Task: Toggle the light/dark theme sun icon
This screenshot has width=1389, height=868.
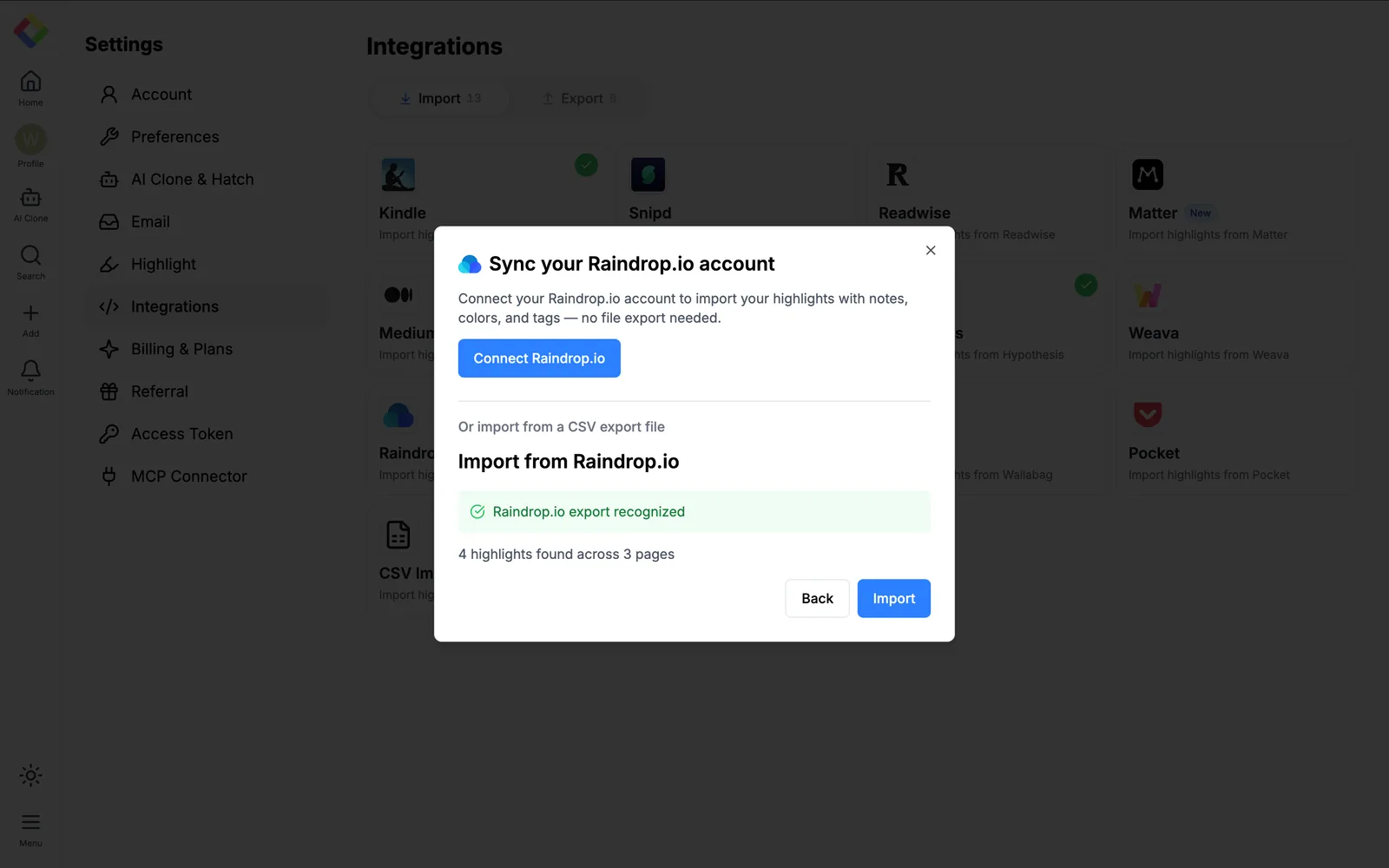Action: (x=30, y=775)
